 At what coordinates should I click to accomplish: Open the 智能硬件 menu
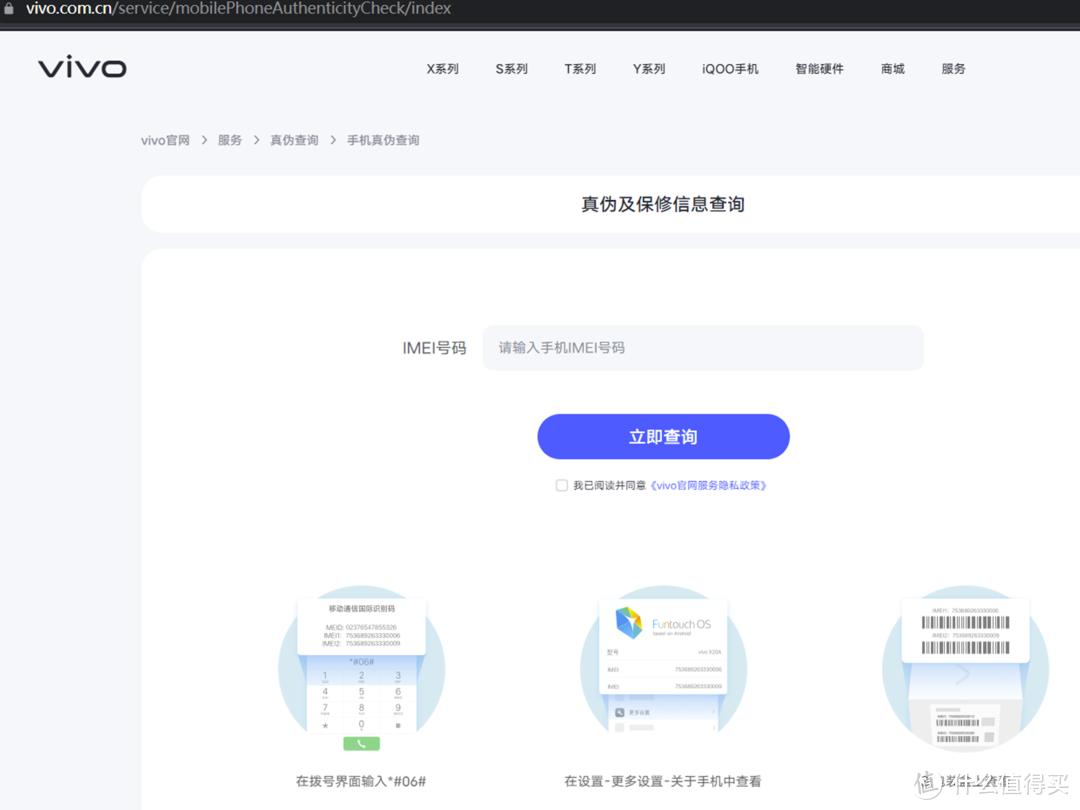tap(819, 69)
